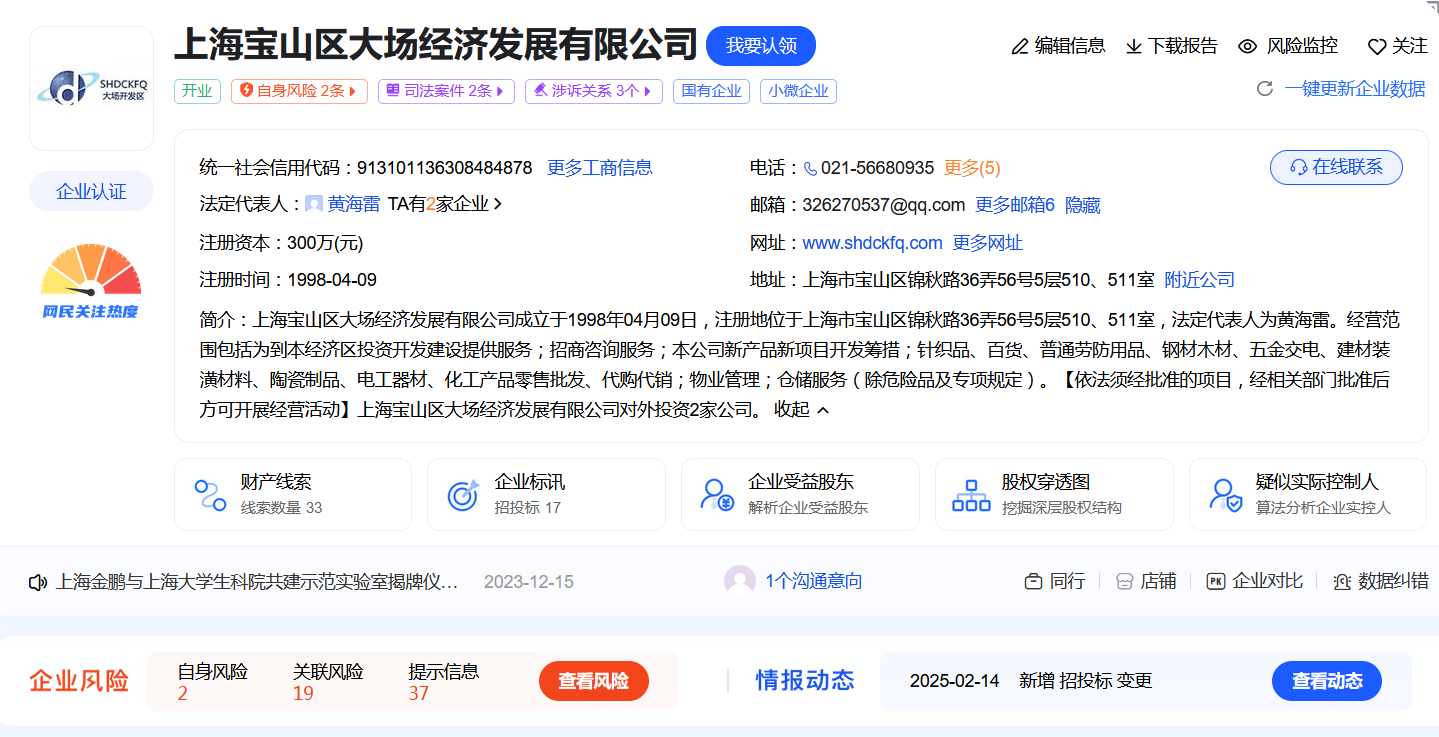Screen dimensions: 1439x737
Task: Show 更多邮箱6 emails
Action: click(1015, 205)
